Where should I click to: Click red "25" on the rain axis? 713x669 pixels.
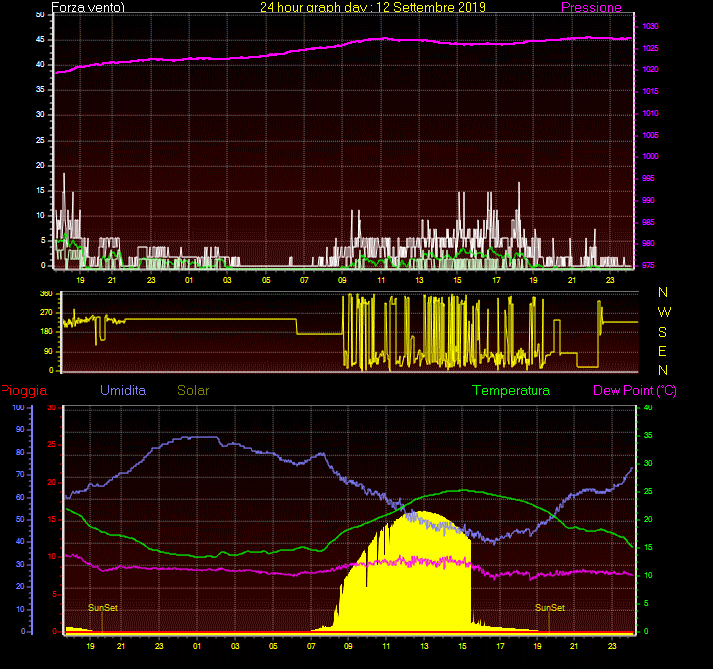(52, 445)
